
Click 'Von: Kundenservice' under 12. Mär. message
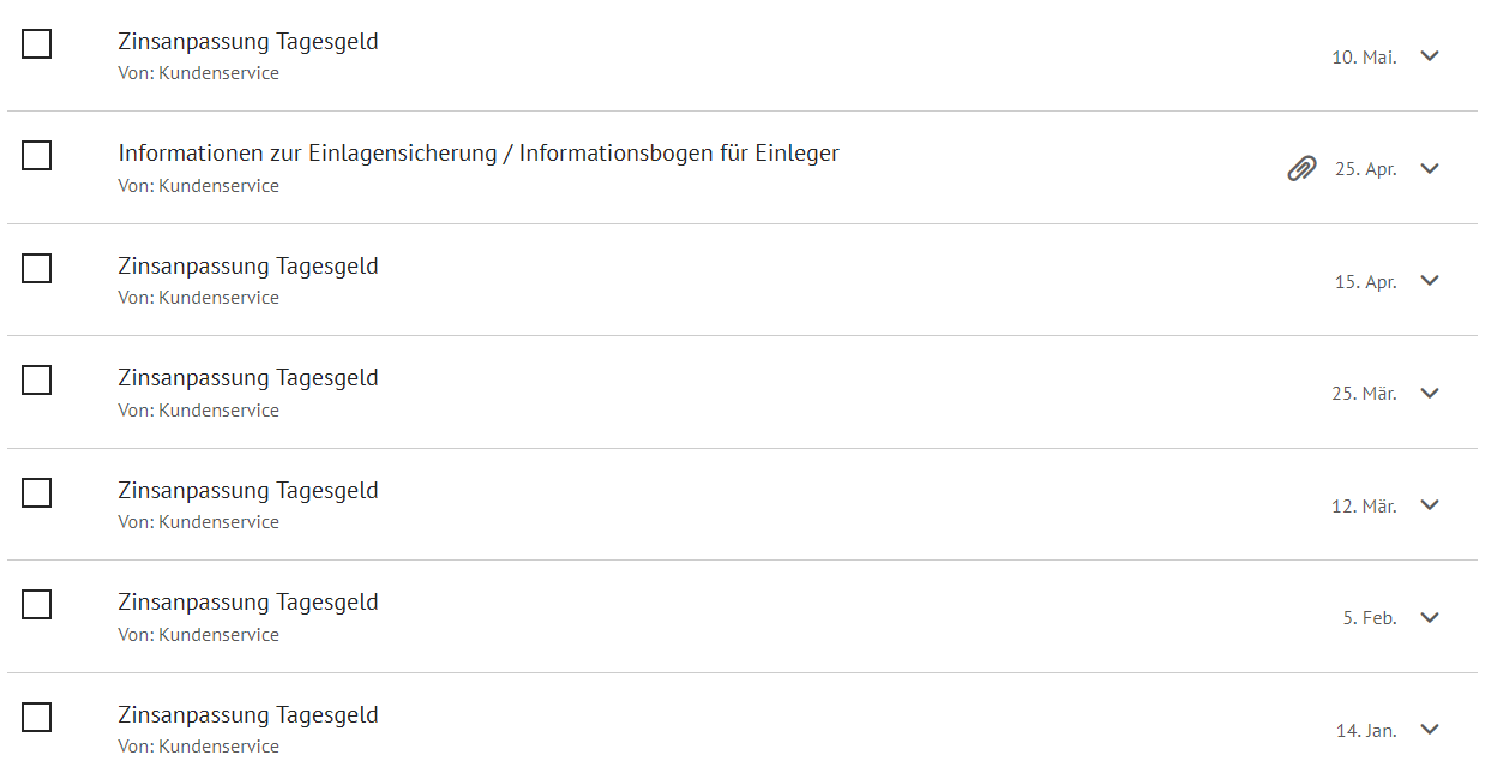pos(198,522)
